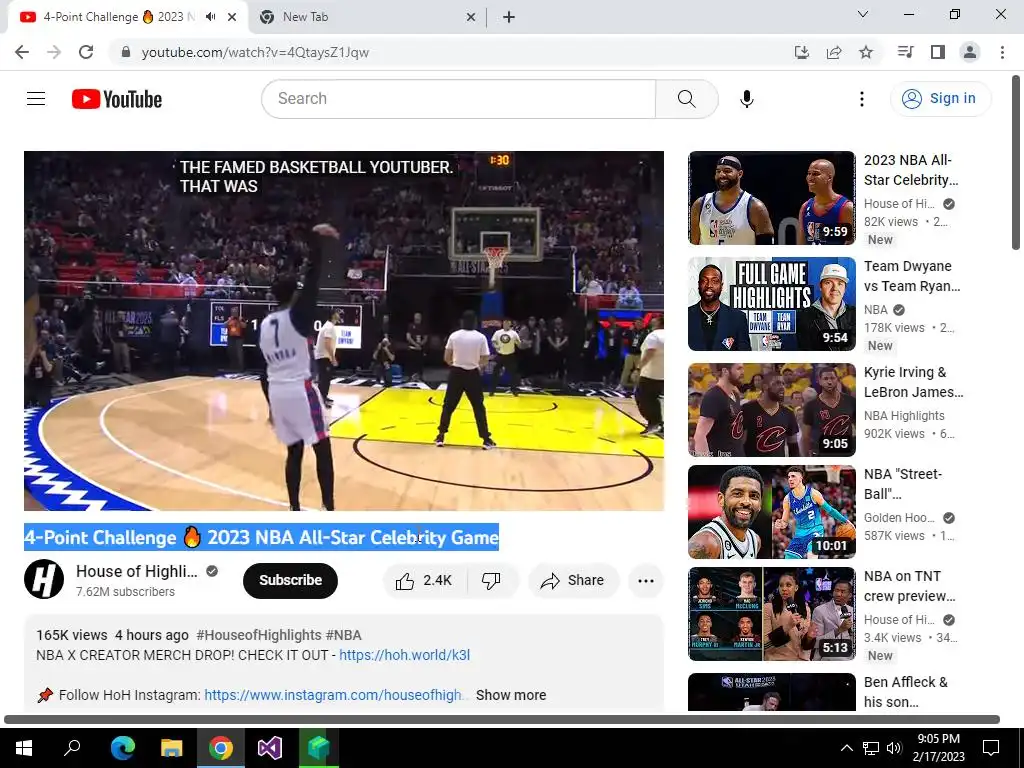Subscribe to House of Highlights
The height and width of the screenshot is (768, 1024).
[x=290, y=581]
